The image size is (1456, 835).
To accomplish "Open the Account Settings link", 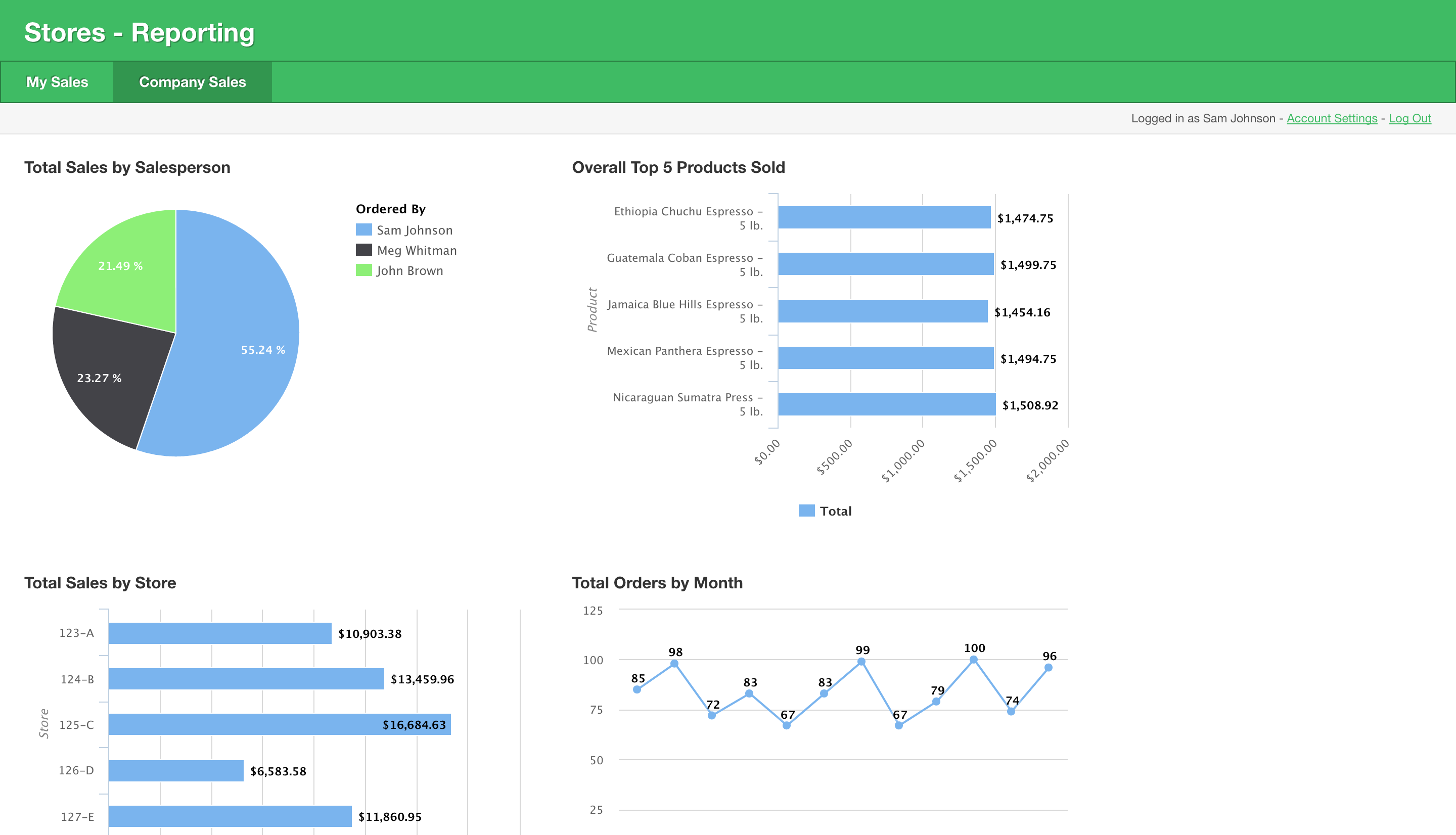I will (x=1332, y=118).
